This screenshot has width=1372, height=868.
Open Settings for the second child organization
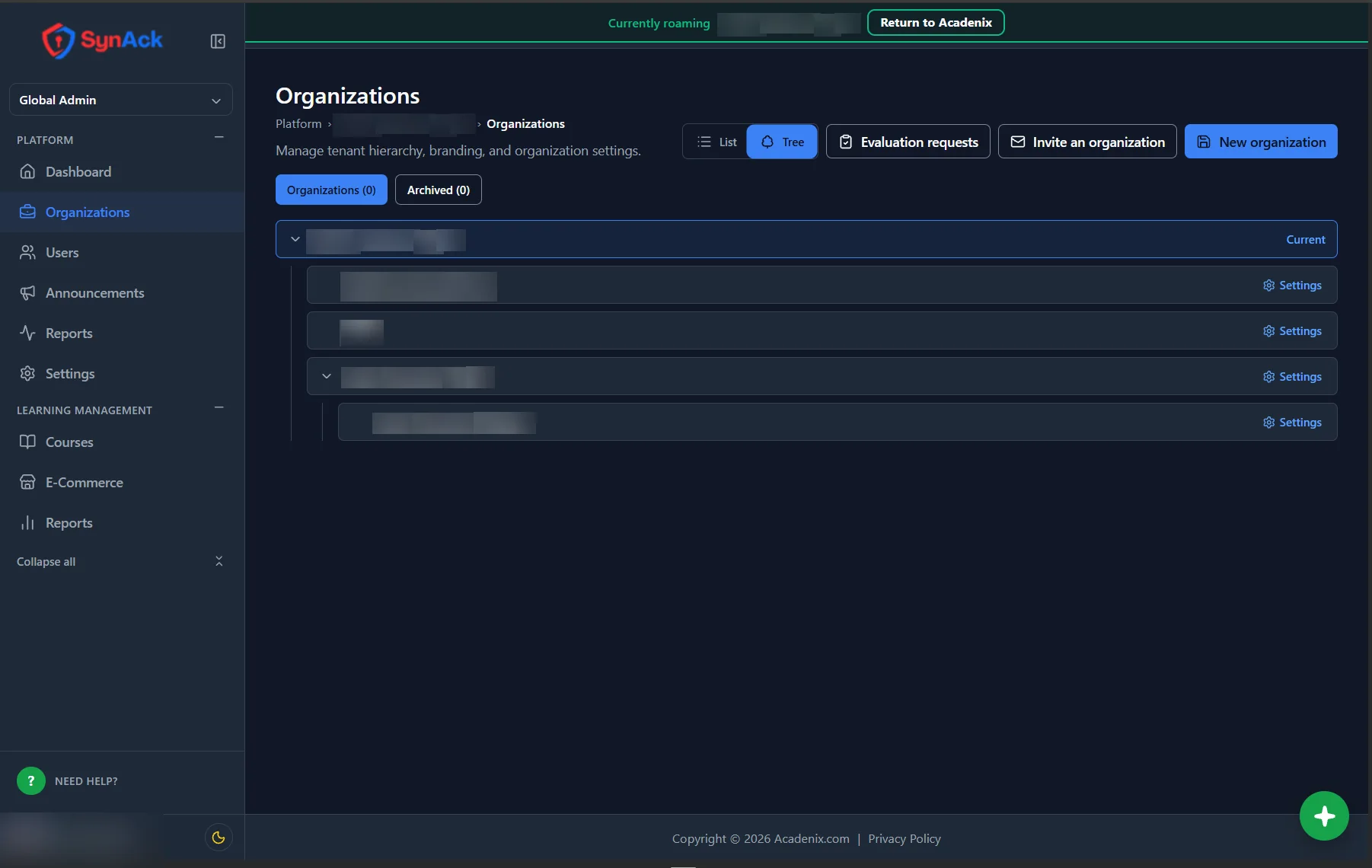[x=1292, y=331]
